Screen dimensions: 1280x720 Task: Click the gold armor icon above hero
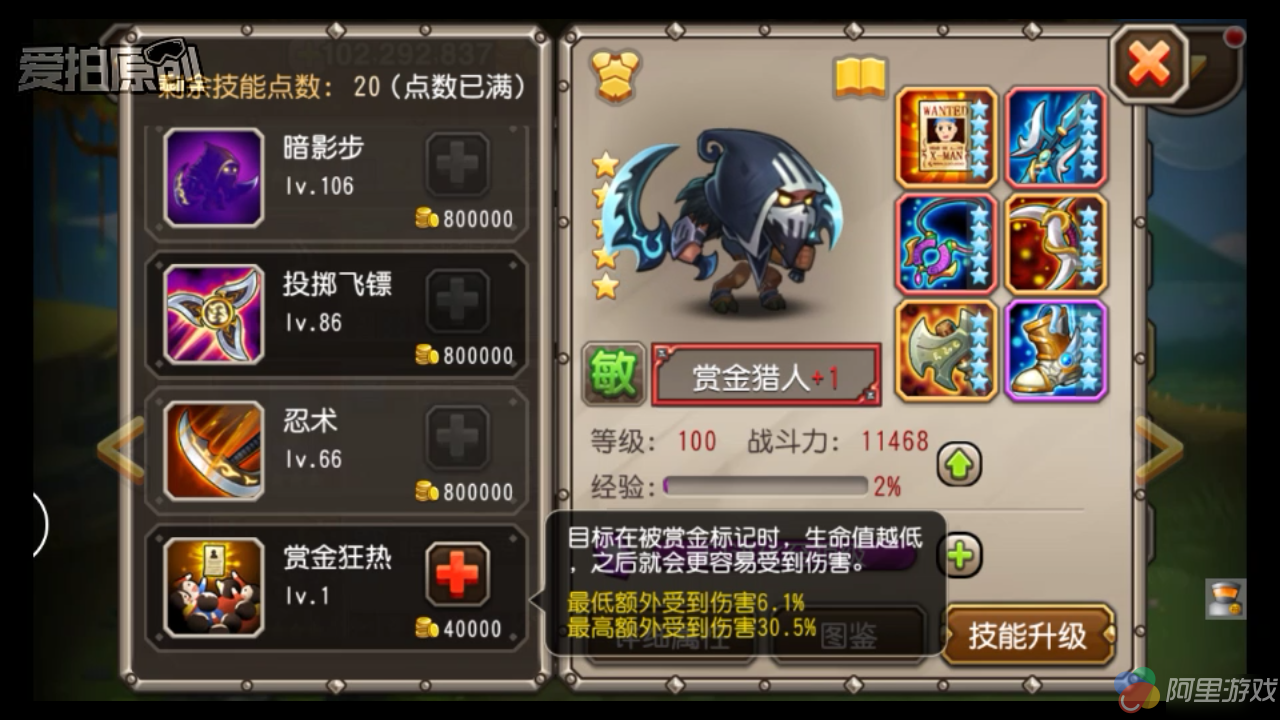click(615, 76)
